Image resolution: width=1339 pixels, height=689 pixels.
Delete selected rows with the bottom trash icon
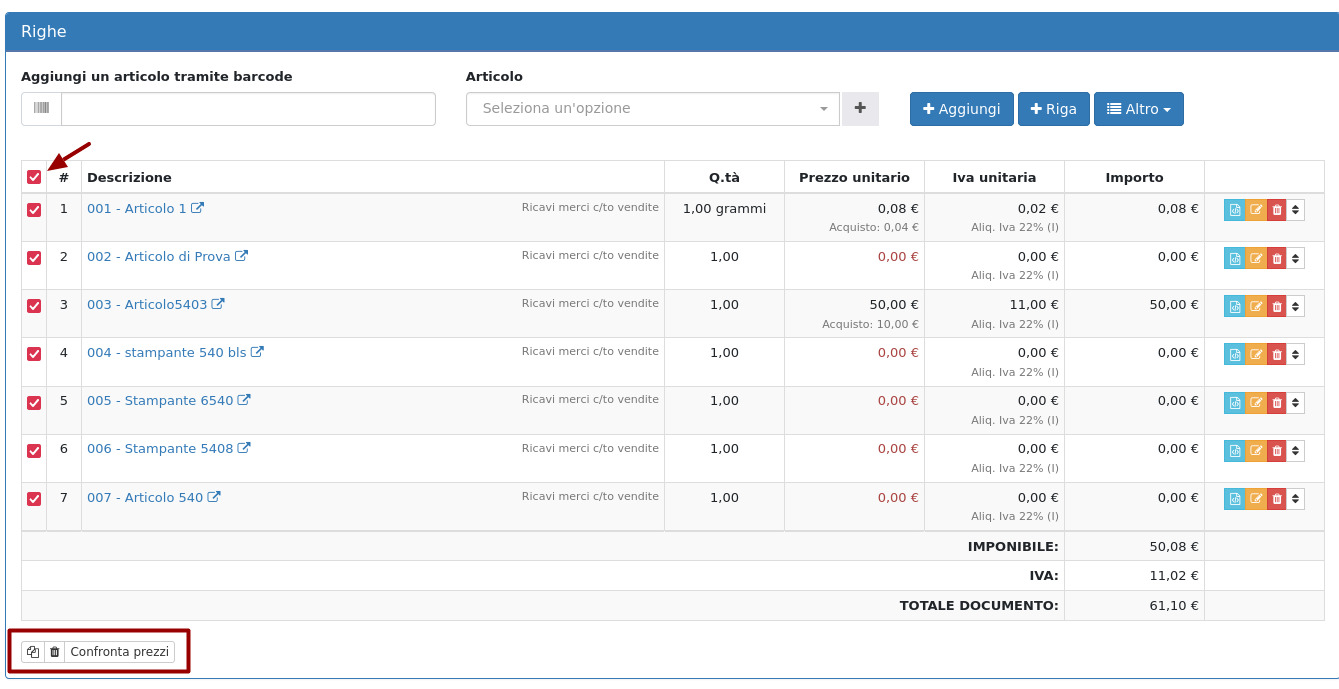55,652
